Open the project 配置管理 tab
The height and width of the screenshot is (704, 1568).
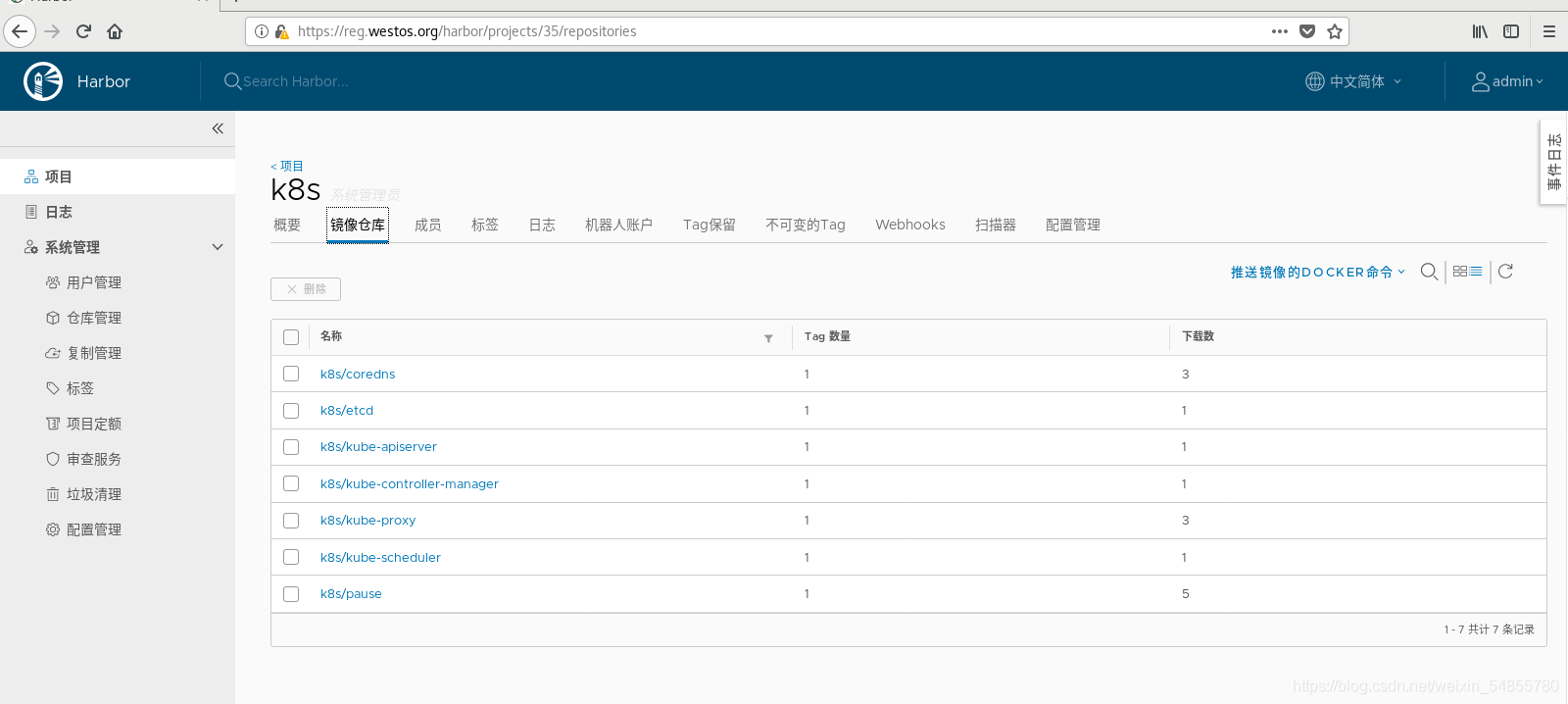1073,225
